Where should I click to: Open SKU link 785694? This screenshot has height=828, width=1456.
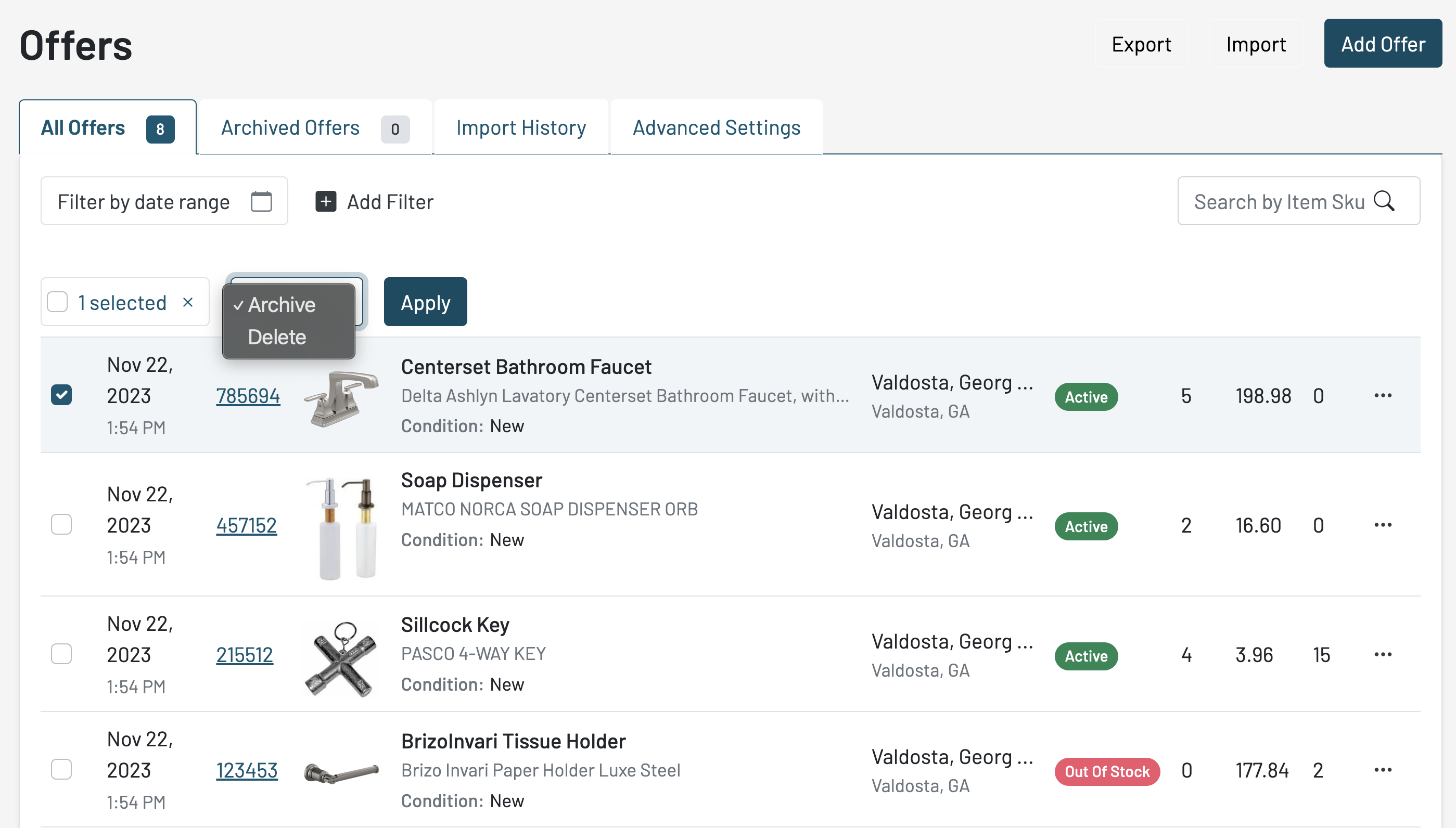point(248,396)
